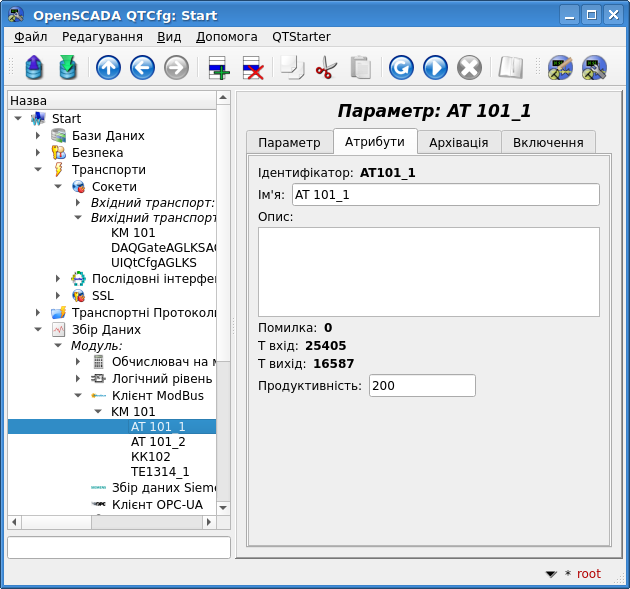Image resolution: width=630 pixels, height=589 pixels.
Task: Expand the Бази Даних node
Action: coord(38,135)
